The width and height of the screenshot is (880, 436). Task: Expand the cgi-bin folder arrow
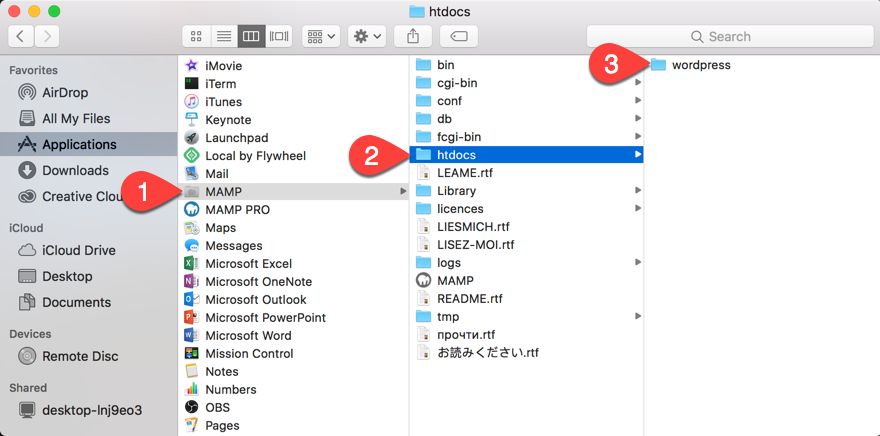coord(638,83)
